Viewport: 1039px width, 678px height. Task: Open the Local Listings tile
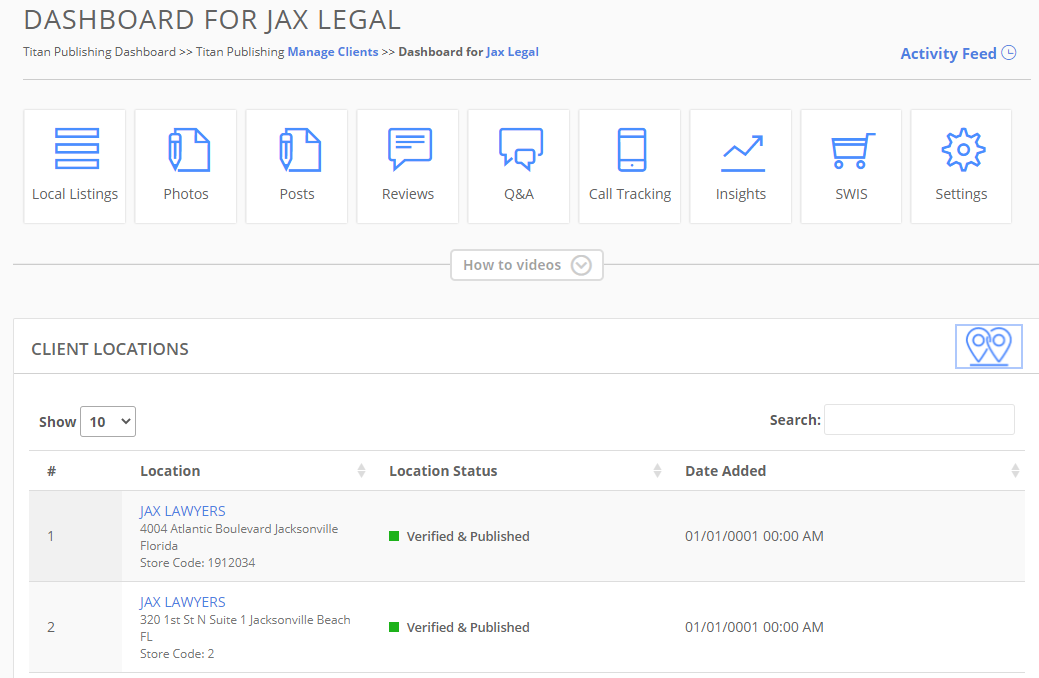point(75,166)
